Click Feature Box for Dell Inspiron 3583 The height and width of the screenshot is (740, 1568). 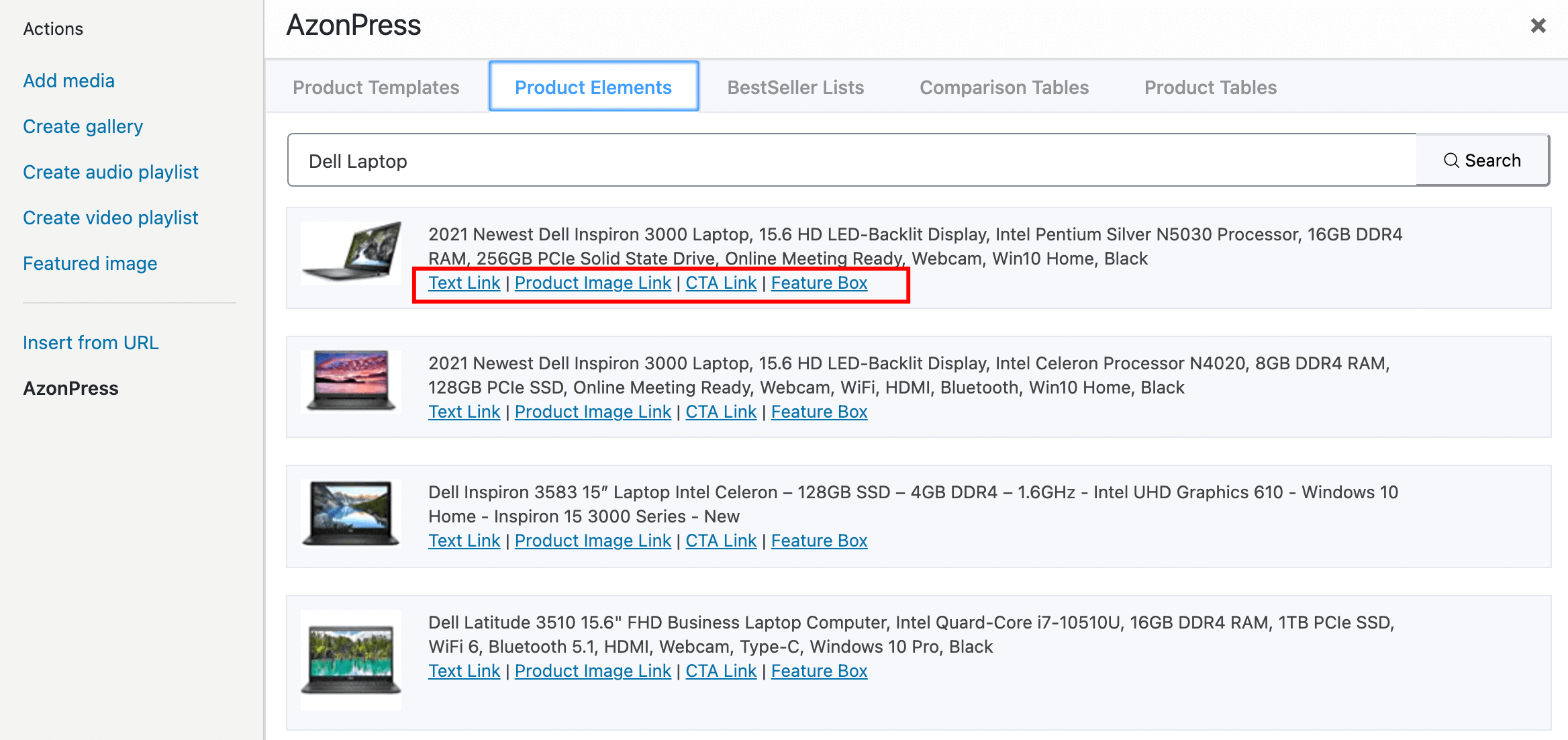coord(819,541)
